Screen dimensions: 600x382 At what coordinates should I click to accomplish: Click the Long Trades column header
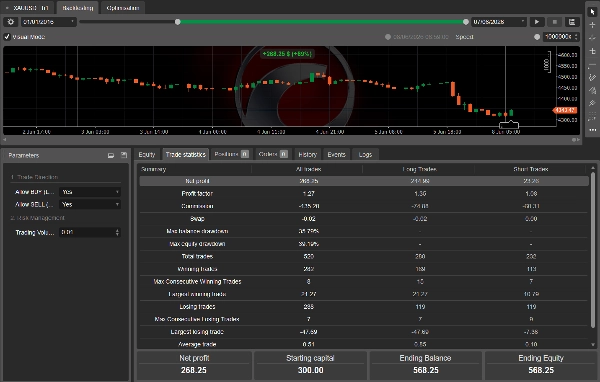419,169
